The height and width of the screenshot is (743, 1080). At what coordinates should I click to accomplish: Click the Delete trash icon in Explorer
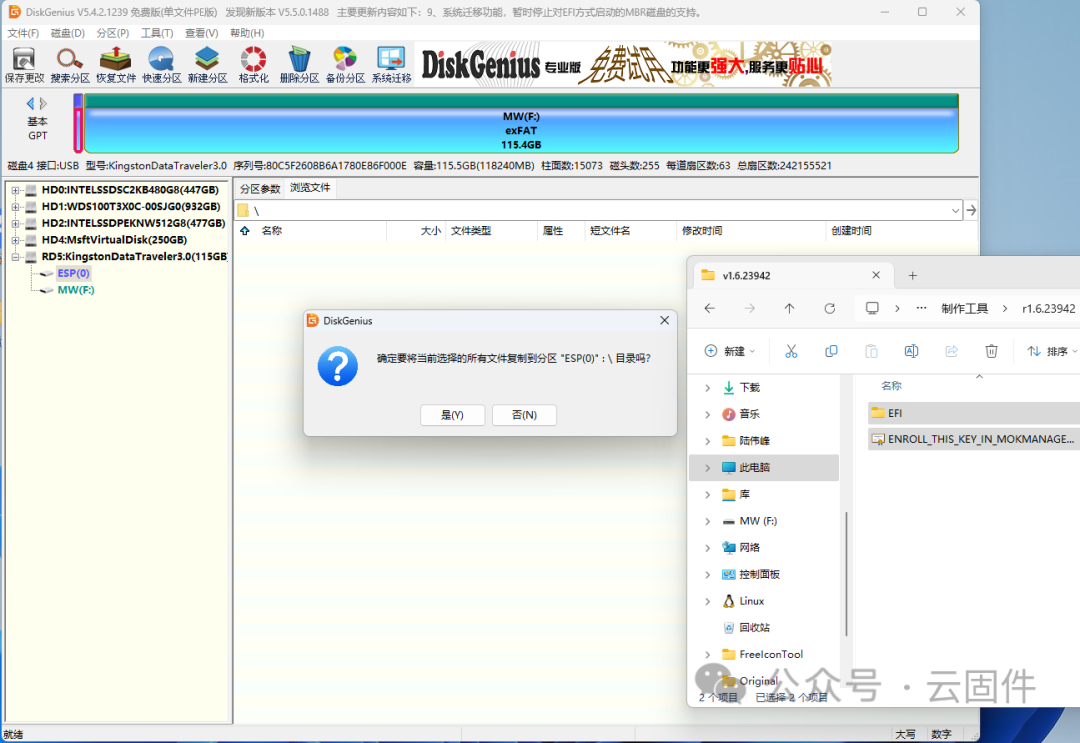(991, 351)
